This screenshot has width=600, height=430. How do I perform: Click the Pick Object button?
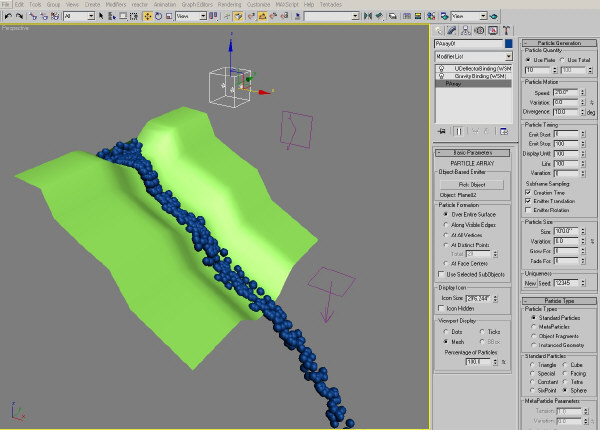(x=472, y=184)
